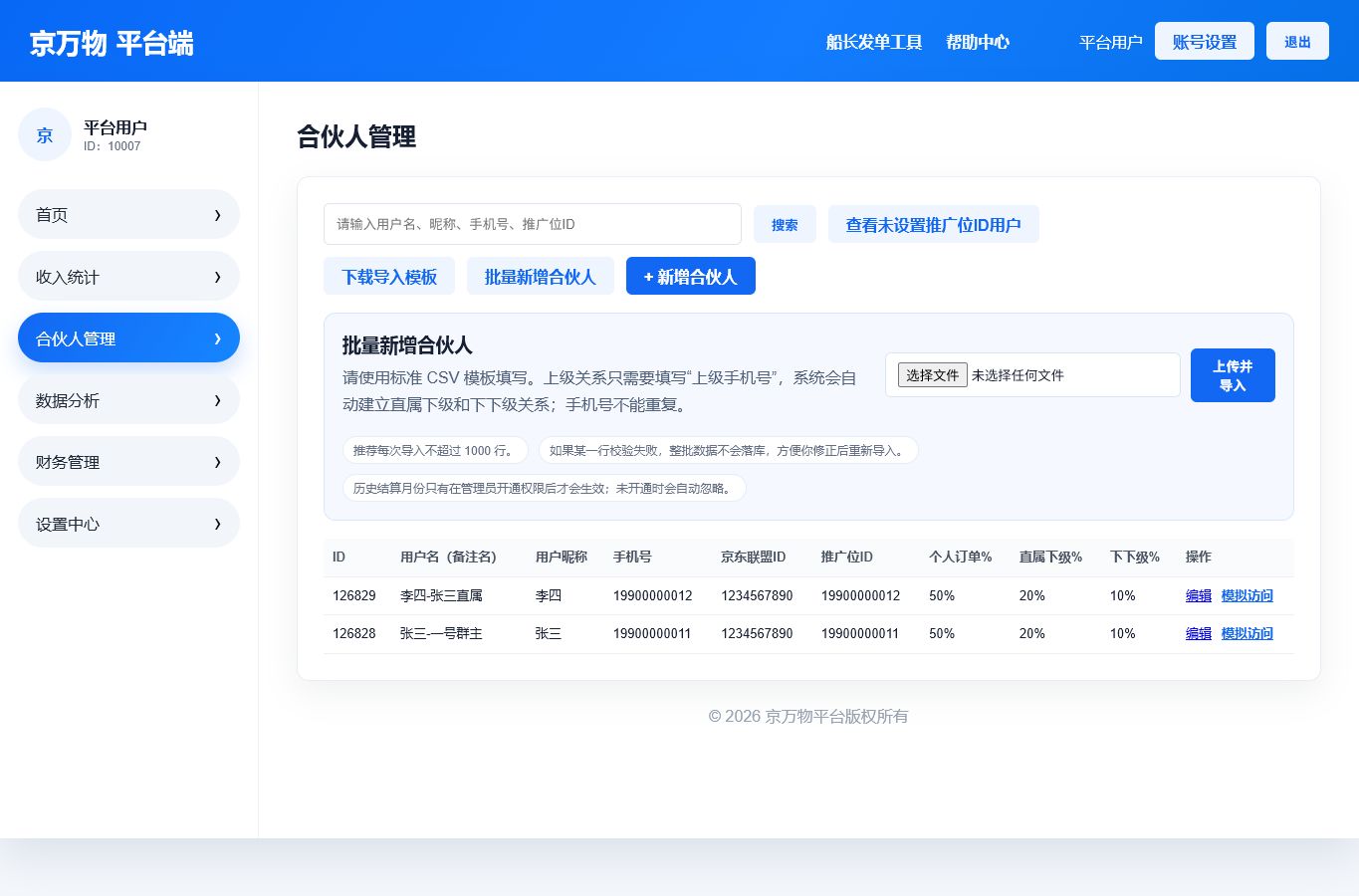Click 模拟访问 for 李四-张三直属 row
Screen dimensions: 1359x896
[1247, 595]
